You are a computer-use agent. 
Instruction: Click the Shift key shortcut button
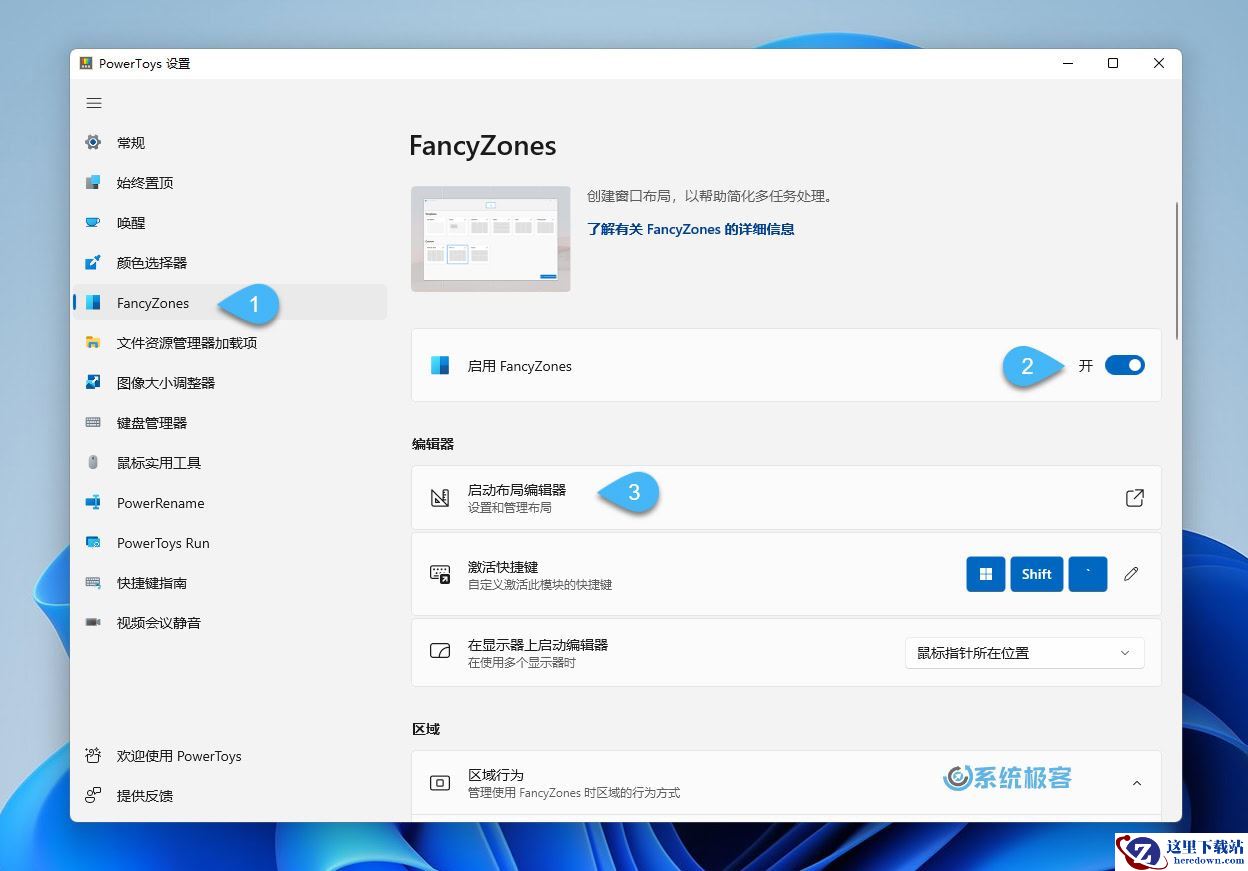(x=1037, y=574)
